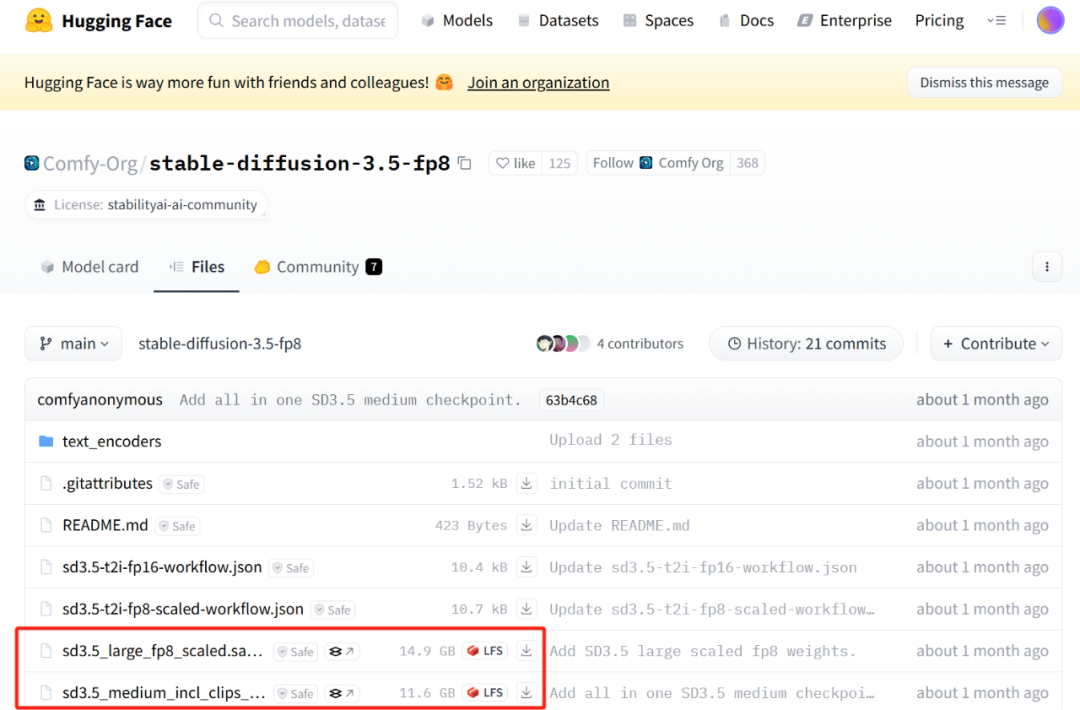Click the Safe badge beside sd3.5-t2i-fp16-workflow.json
The image size is (1080, 710).
[291, 568]
